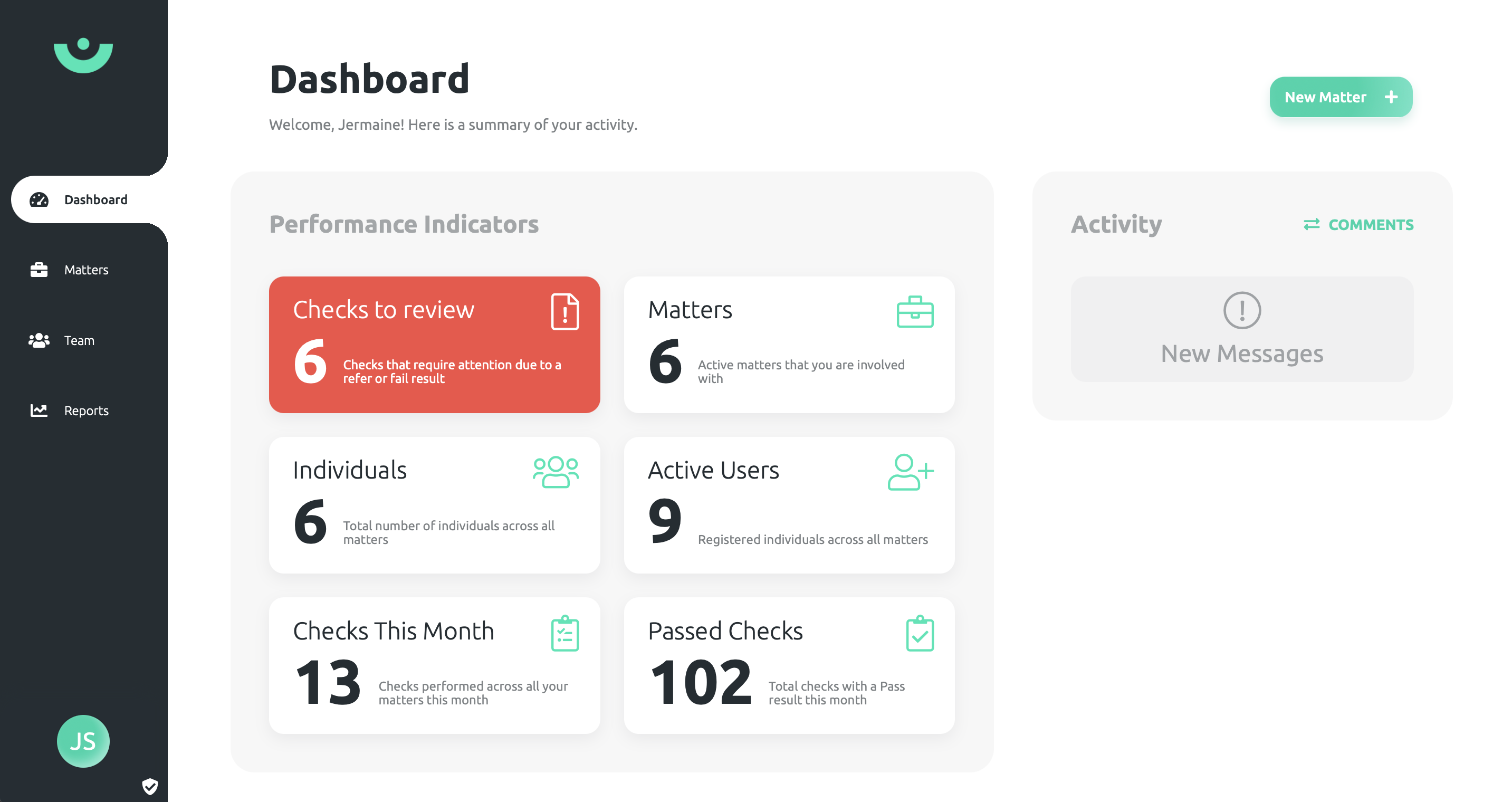Open the Dashboard menu item
Screen dimensions: 1512x802
[84, 200]
